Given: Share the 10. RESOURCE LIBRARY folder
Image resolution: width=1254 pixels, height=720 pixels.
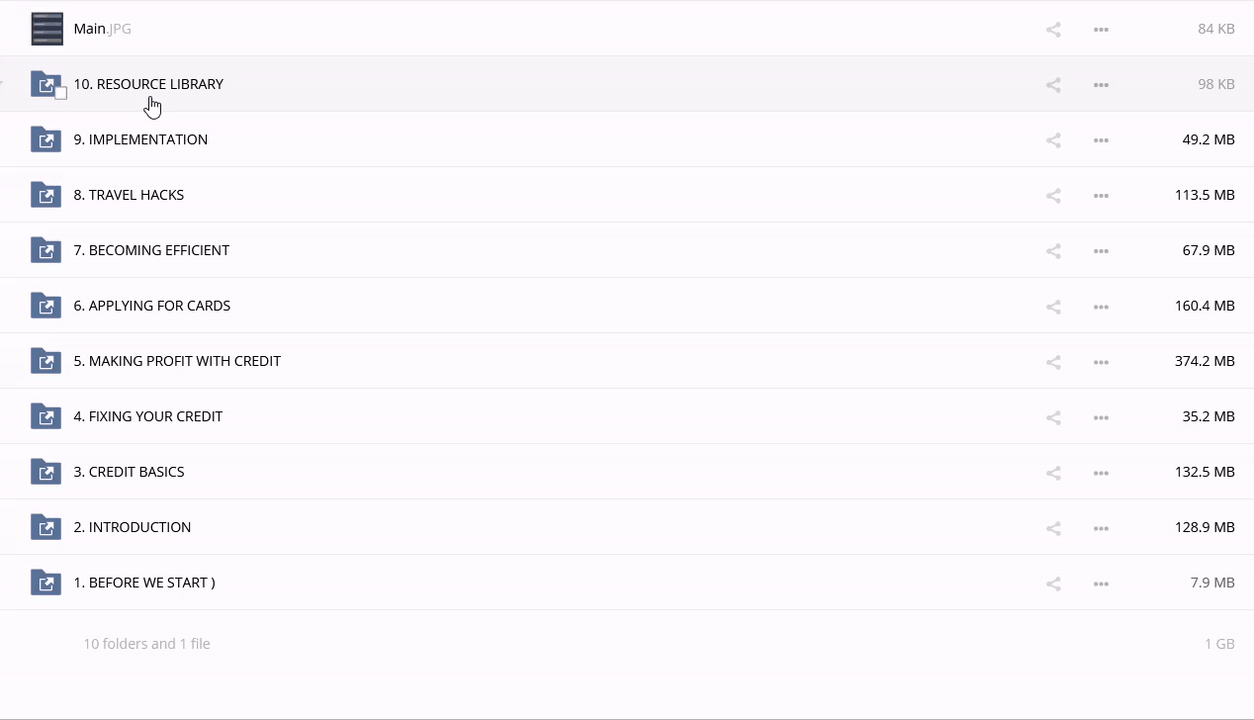Looking at the screenshot, I should click(1053, 85).
